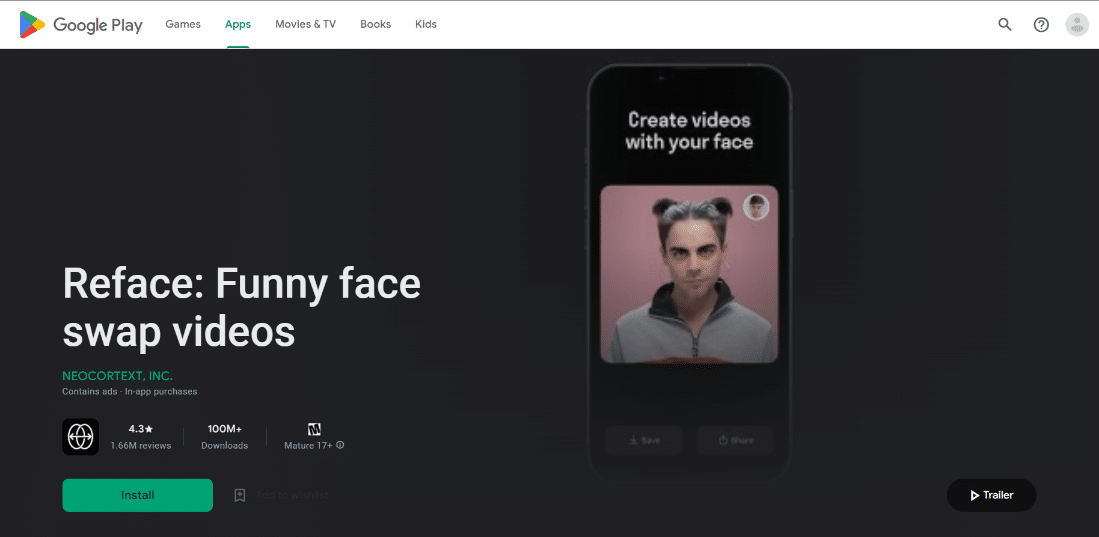
Task: Click the 100M+ downloads count
Action: (225, 428)
